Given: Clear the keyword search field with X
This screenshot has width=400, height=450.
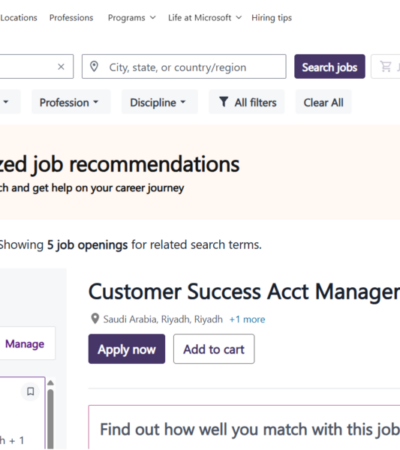Looking at the screenshot, I should 61,67.
